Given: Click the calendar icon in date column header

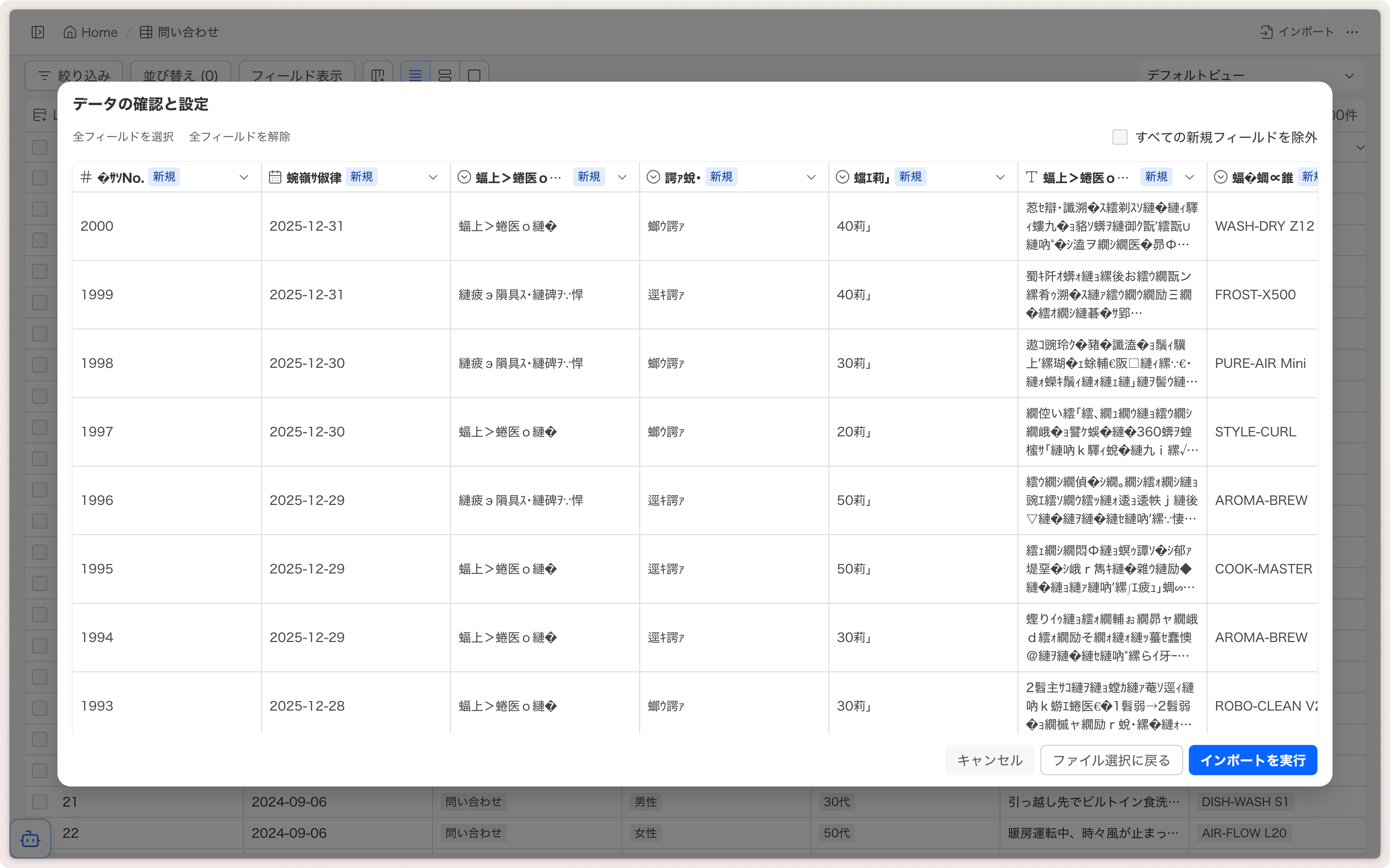Looking at the screenshot, I should tap(275, 177).
